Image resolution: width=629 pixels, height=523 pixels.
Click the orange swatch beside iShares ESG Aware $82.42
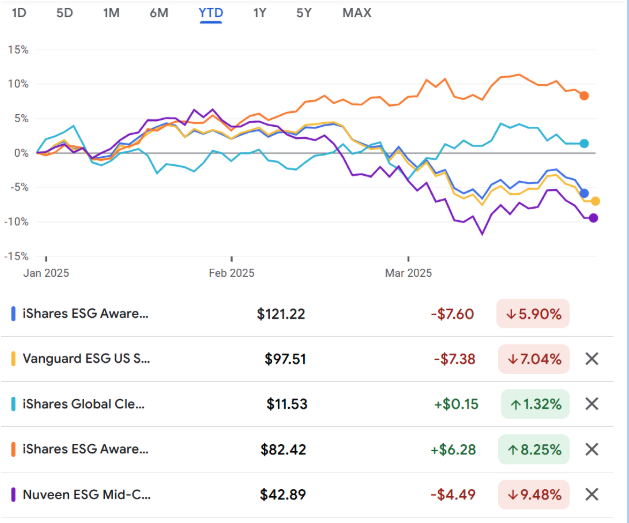[13, 449]
